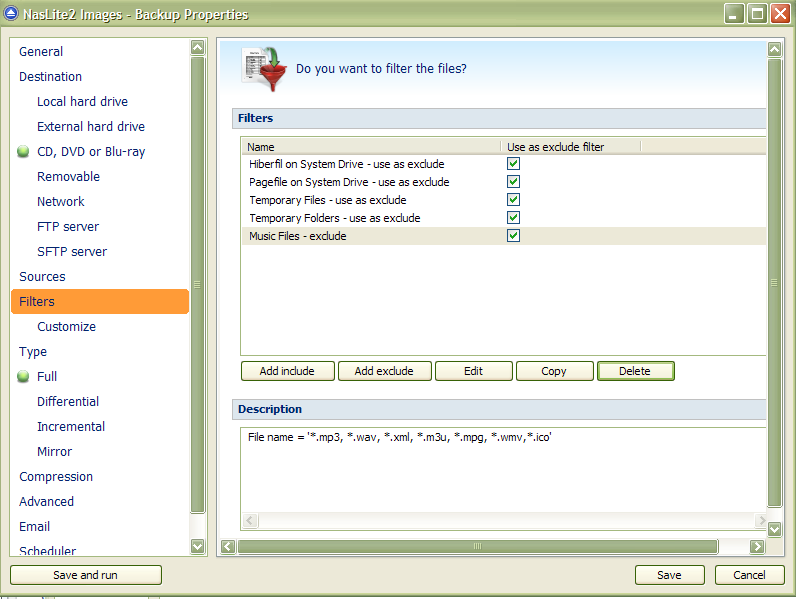Open the Compression page

pyautogui.click(x=56, y=477)
